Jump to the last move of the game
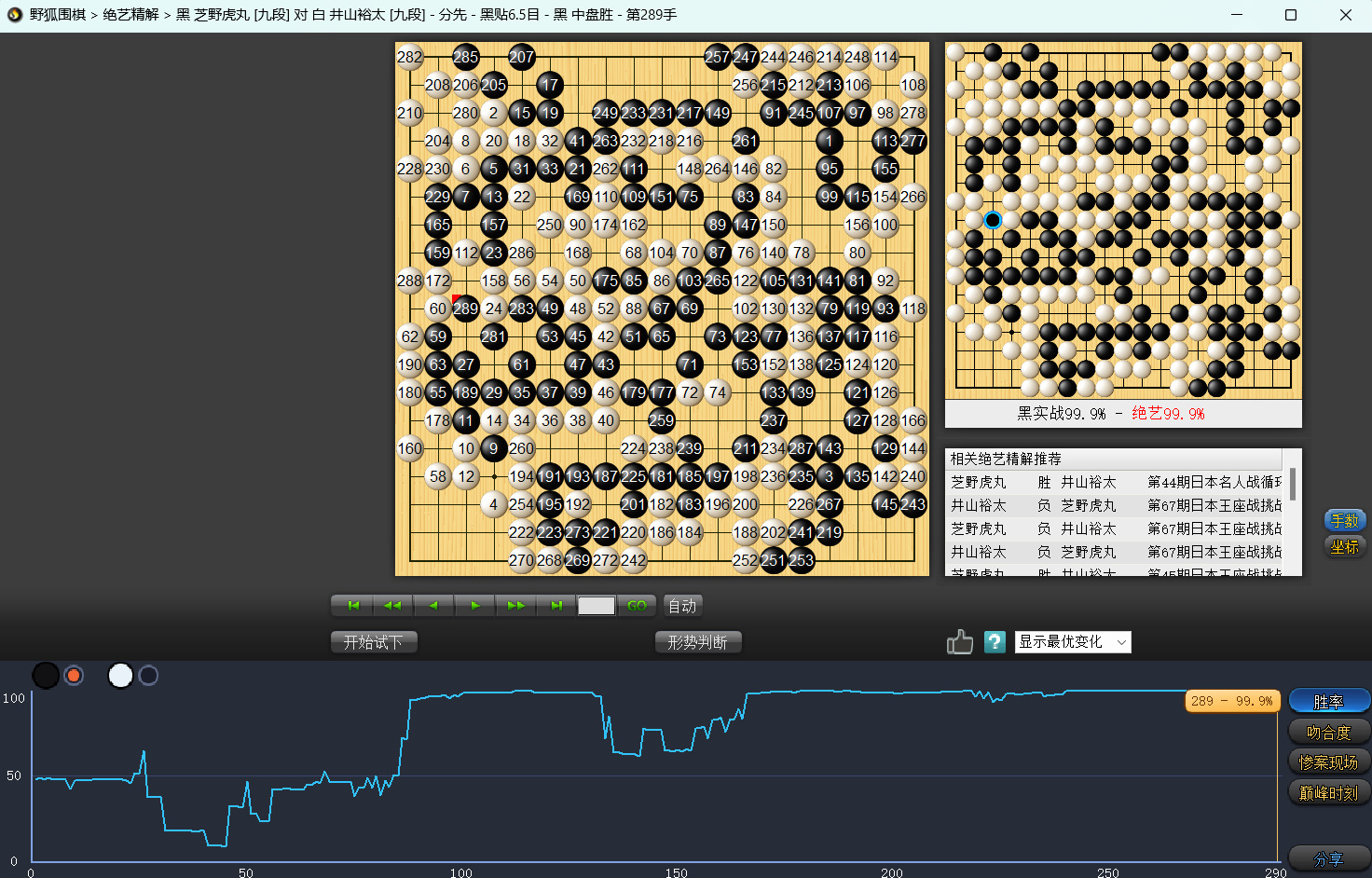 click(556, 606)
